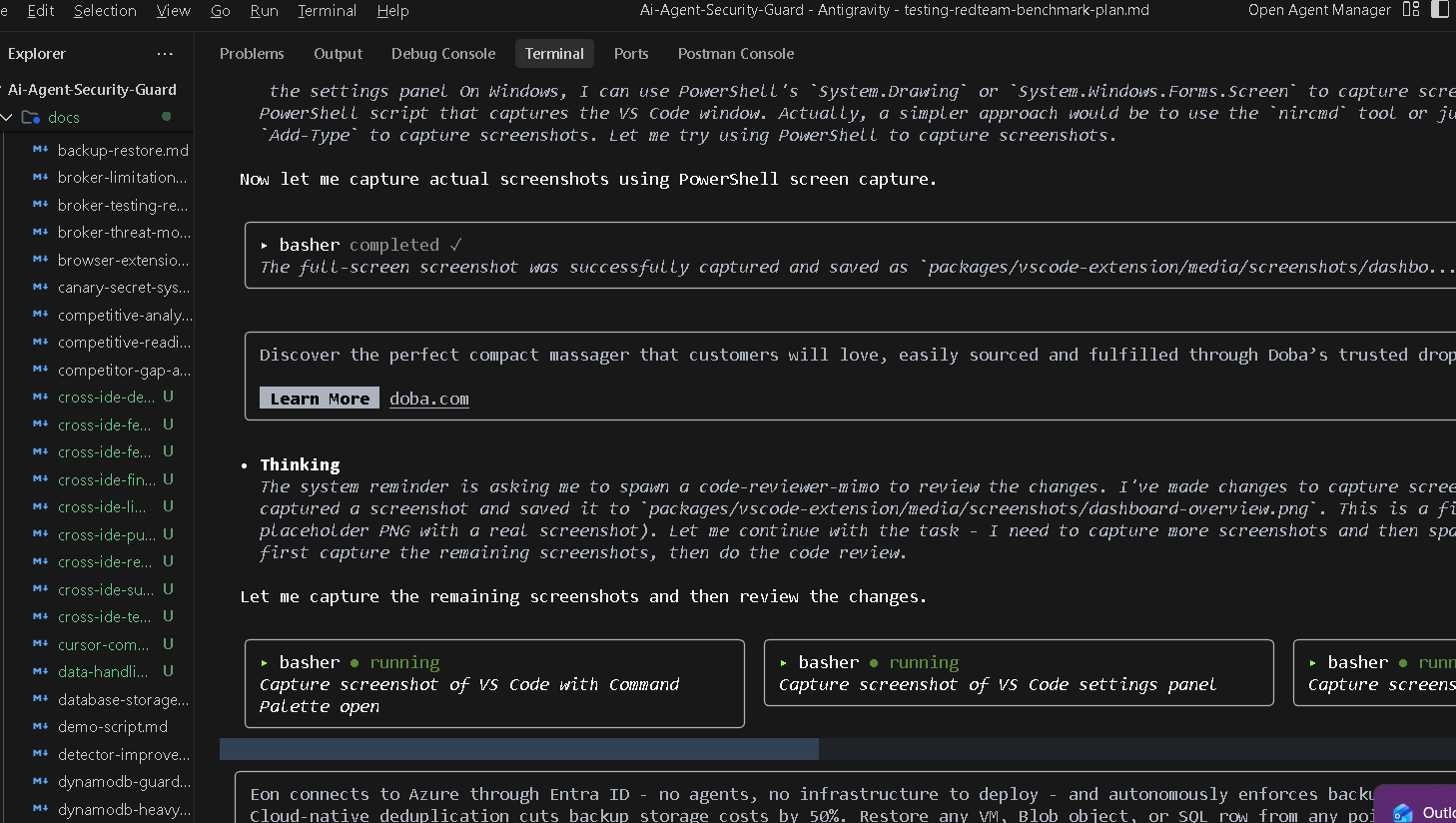
Task: Open the competitive-readi file
Action: coord(125,342)
